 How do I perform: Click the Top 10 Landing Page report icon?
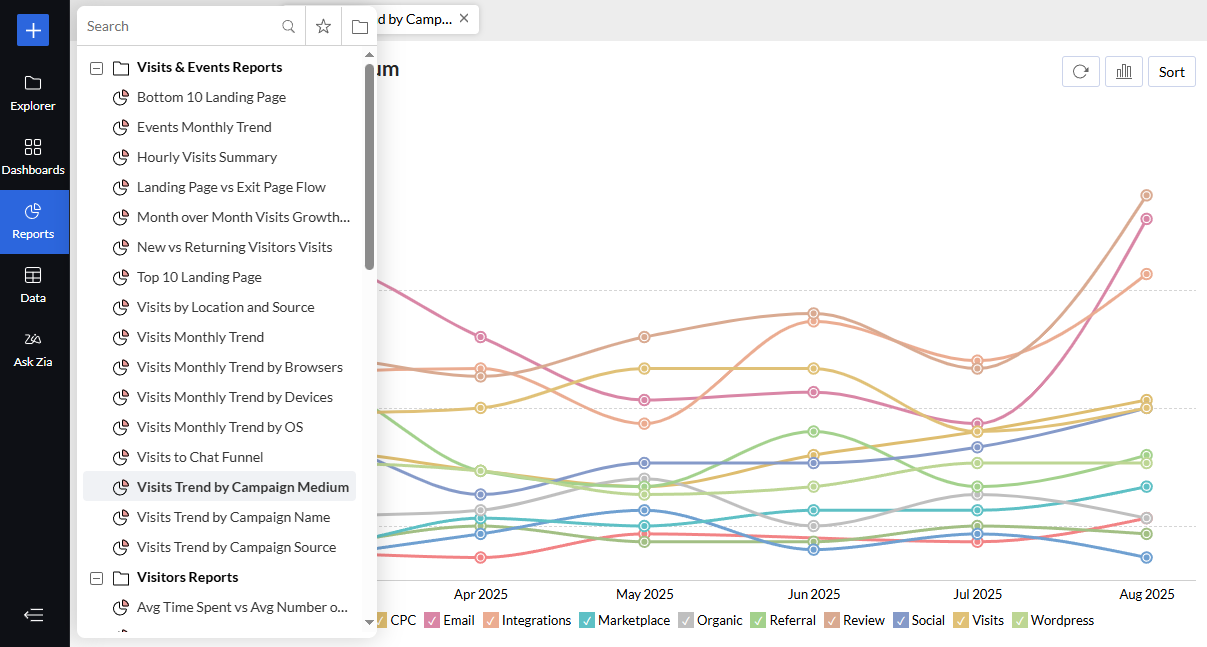(x=121, y=278)
